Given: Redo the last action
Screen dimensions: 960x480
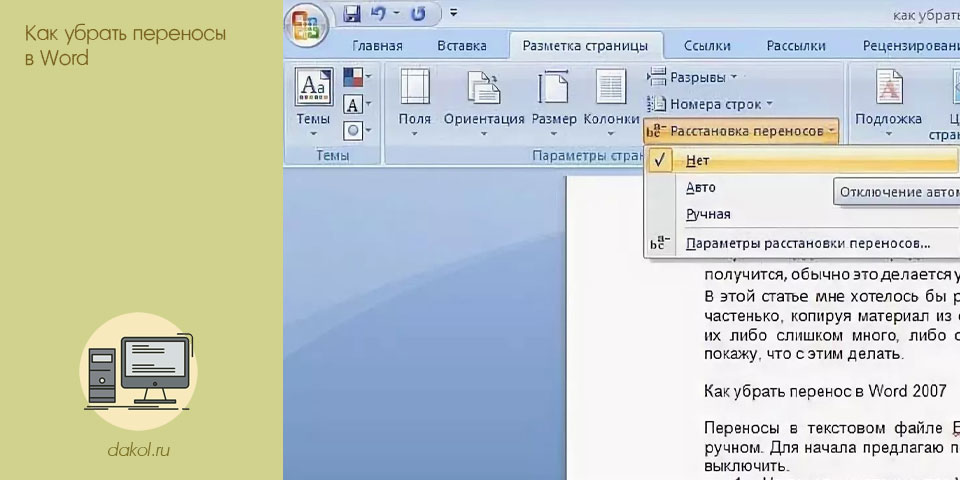Looking at the screenshot, I should pyautogui.click(x=418, y=13).
